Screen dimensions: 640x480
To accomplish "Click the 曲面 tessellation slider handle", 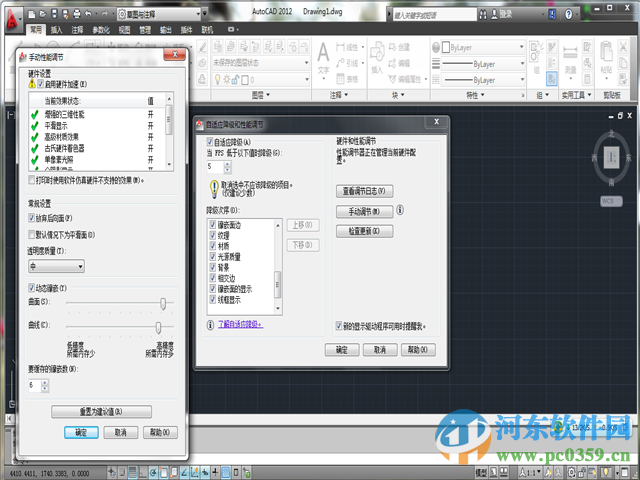I will 163,304.
